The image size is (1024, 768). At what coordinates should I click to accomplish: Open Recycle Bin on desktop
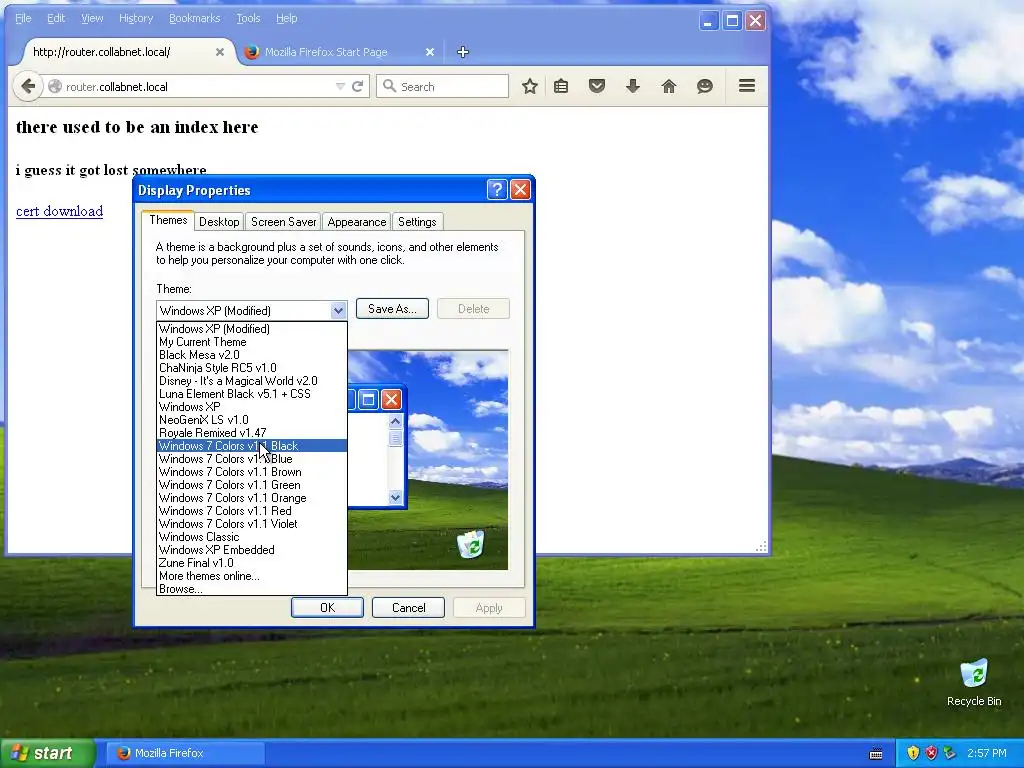tap(974, 682)
